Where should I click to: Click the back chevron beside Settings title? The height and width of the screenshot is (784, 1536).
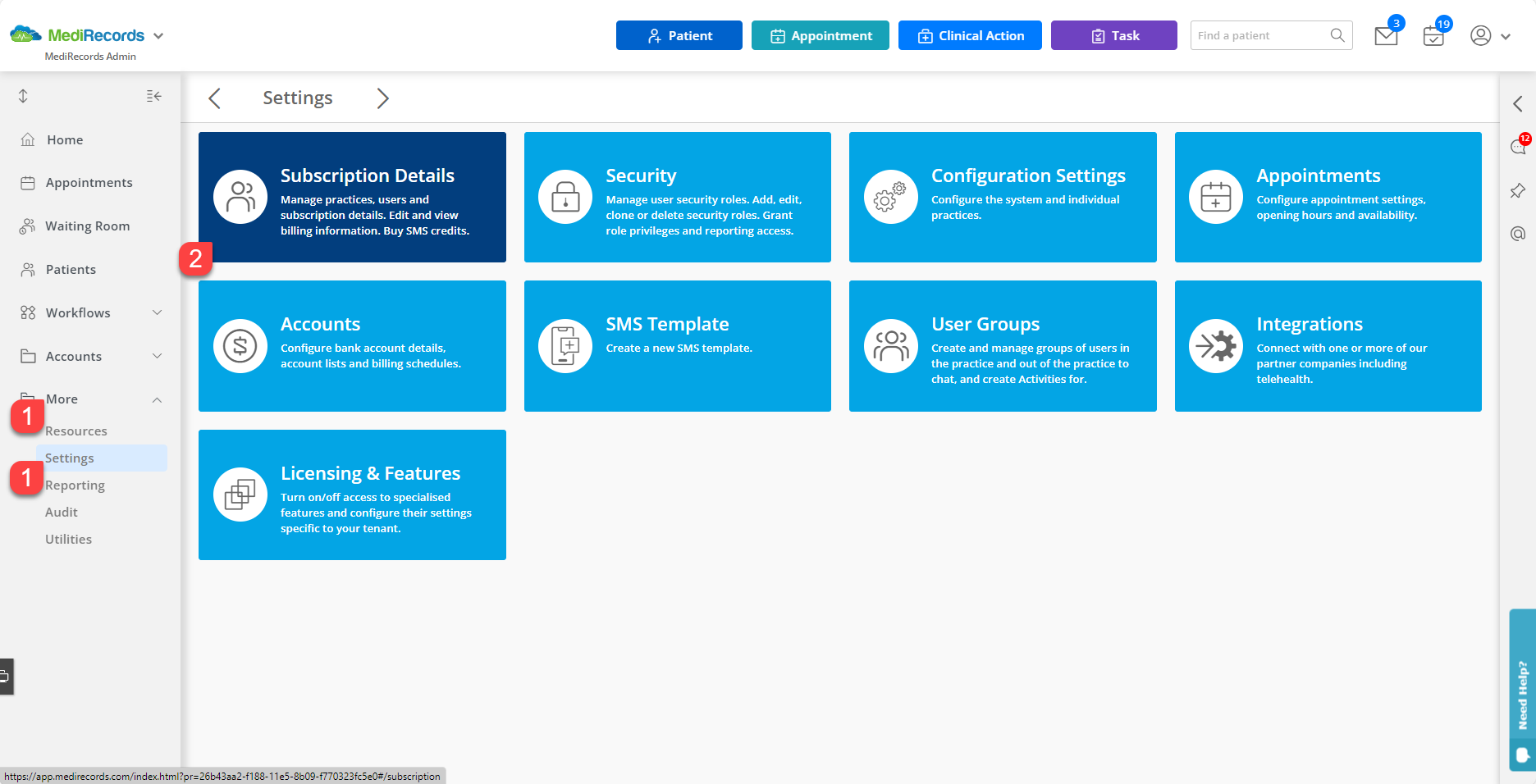click(214, 98)
